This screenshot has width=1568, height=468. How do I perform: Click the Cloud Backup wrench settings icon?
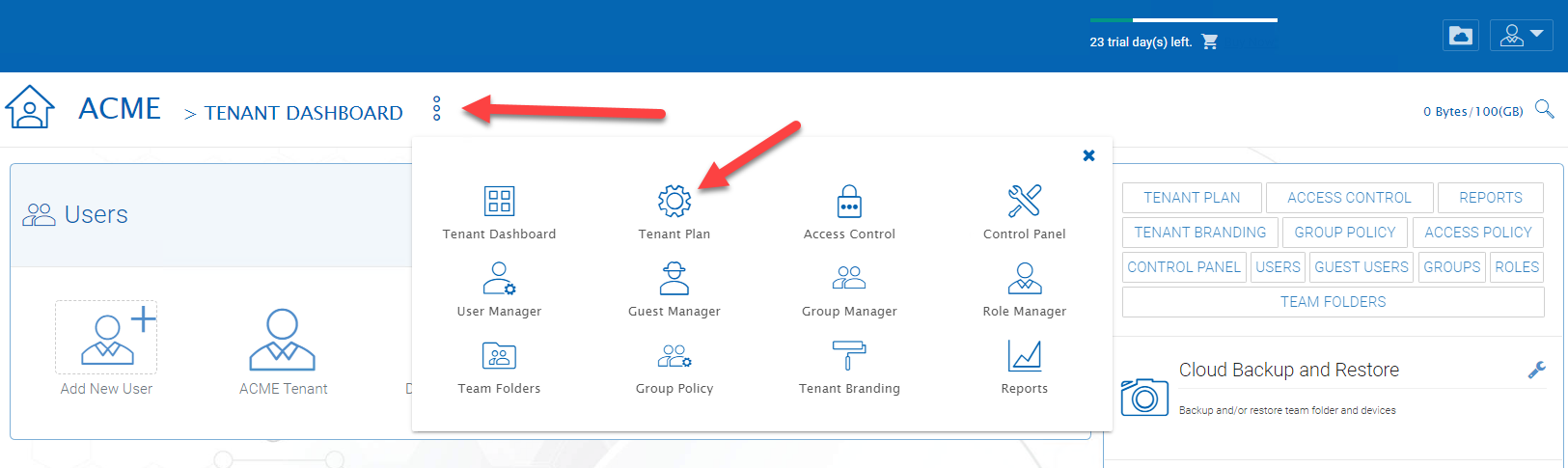(x=1537, y=370)
